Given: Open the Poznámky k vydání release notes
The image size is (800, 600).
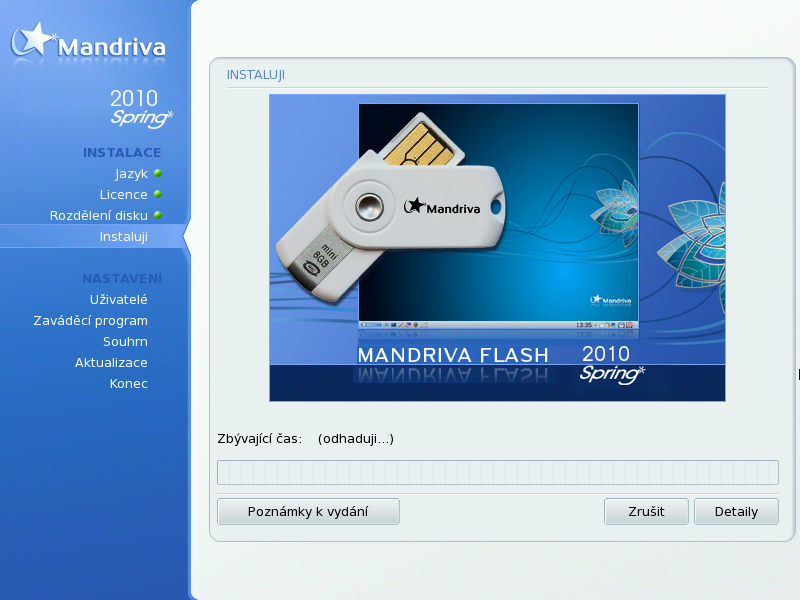Looking at the screenshot, I should (308, 511).
